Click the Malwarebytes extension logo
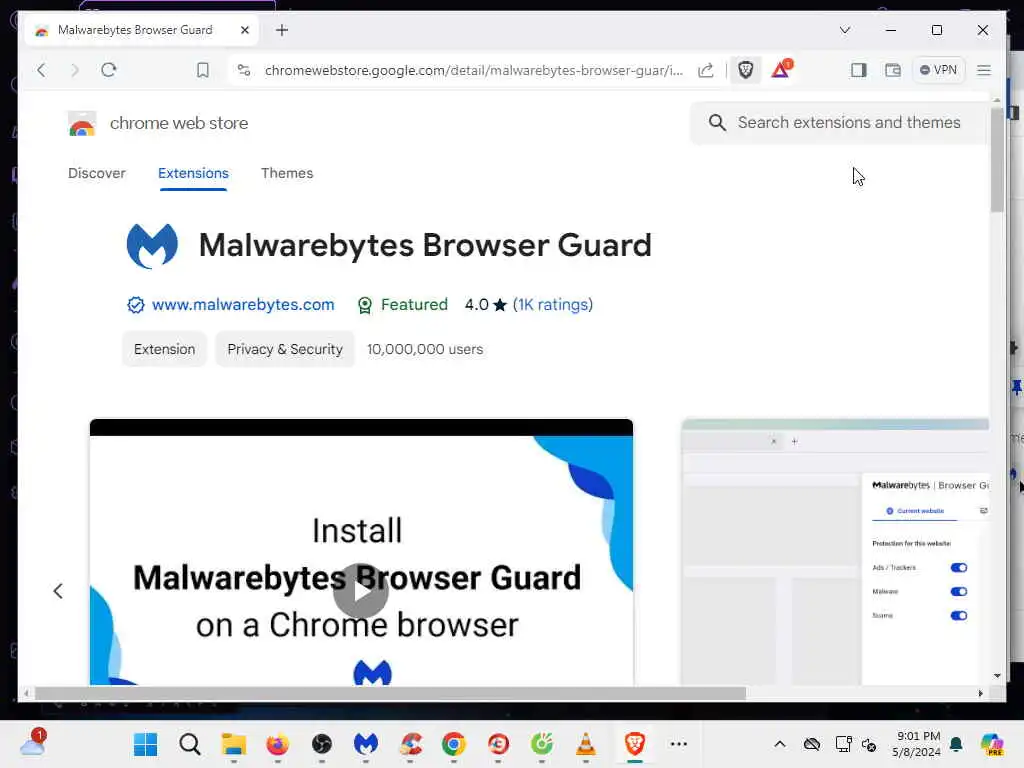 pyautogui.click(x=152, y=246)
